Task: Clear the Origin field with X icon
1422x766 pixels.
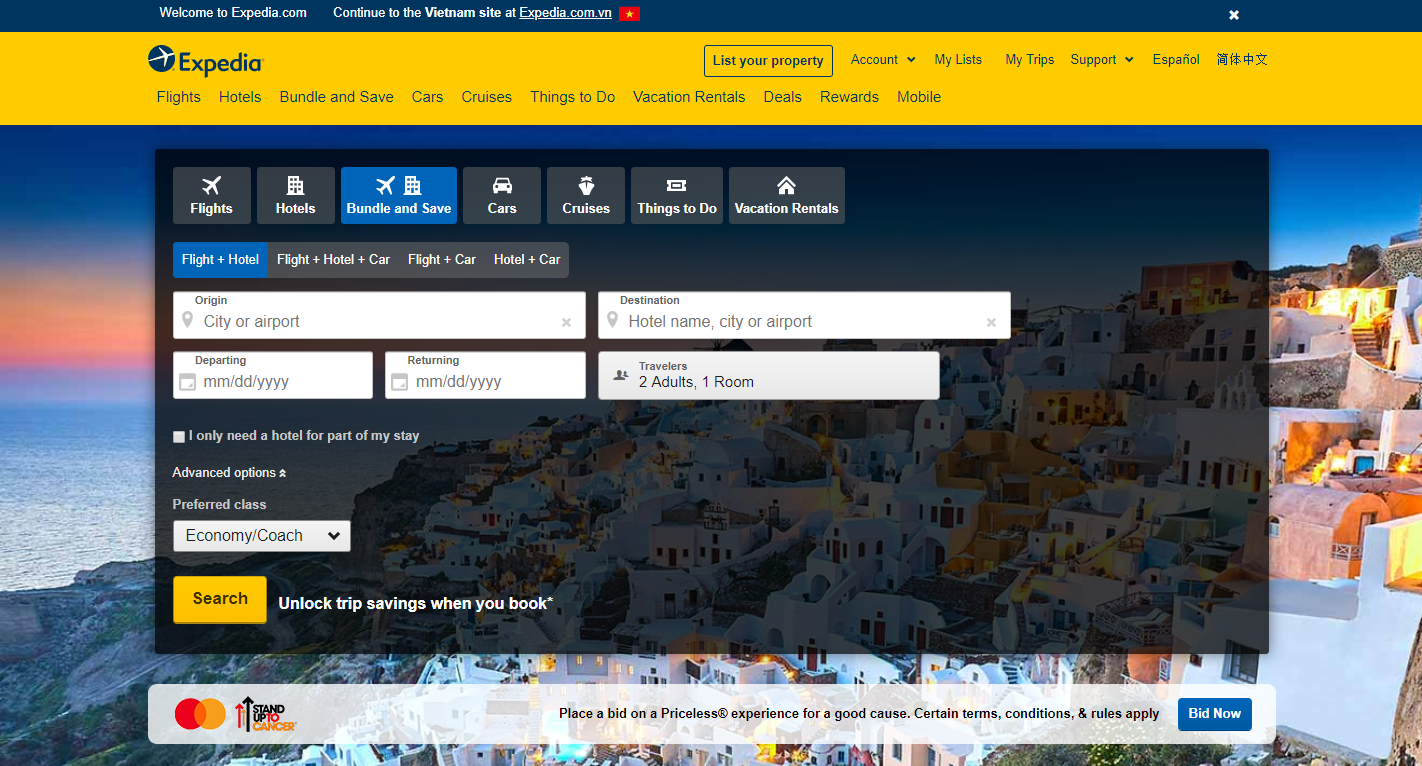Action: (x=566, y=323)
